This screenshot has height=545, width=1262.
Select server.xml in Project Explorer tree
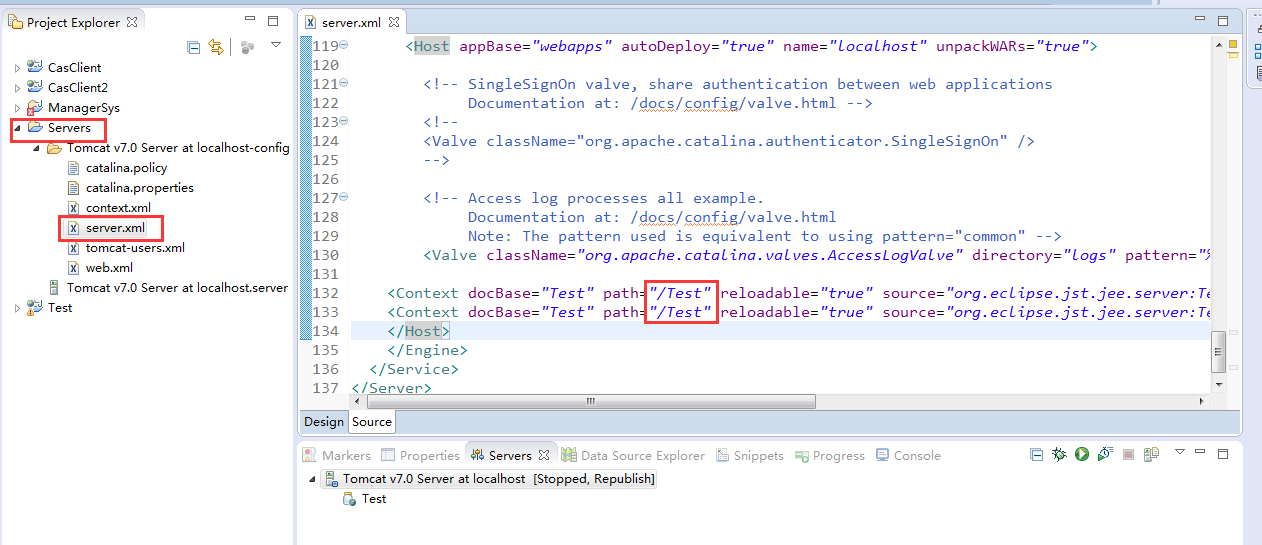115,228
